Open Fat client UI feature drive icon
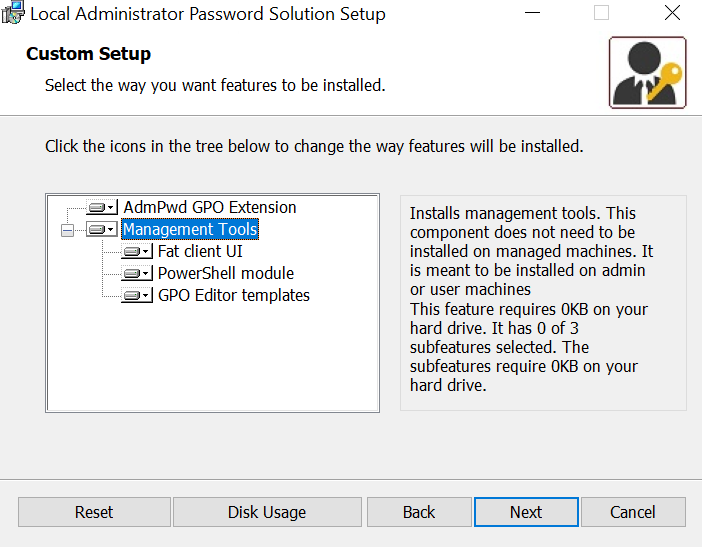Image resolution: width=702 pixels, height=547 pixels. pos(137,251)
